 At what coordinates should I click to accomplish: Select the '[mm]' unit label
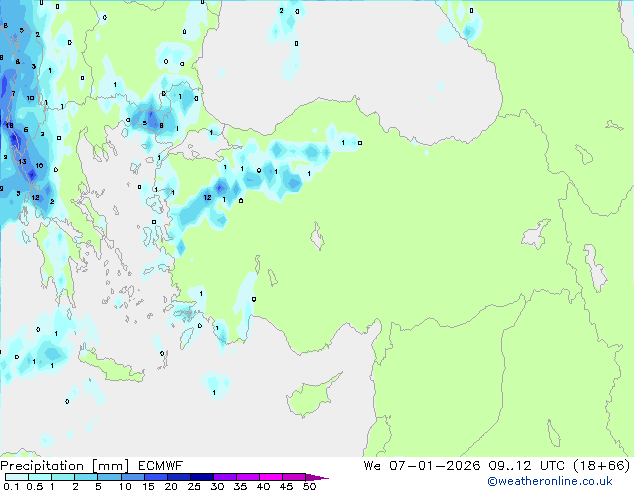click(x=110, y=466)
